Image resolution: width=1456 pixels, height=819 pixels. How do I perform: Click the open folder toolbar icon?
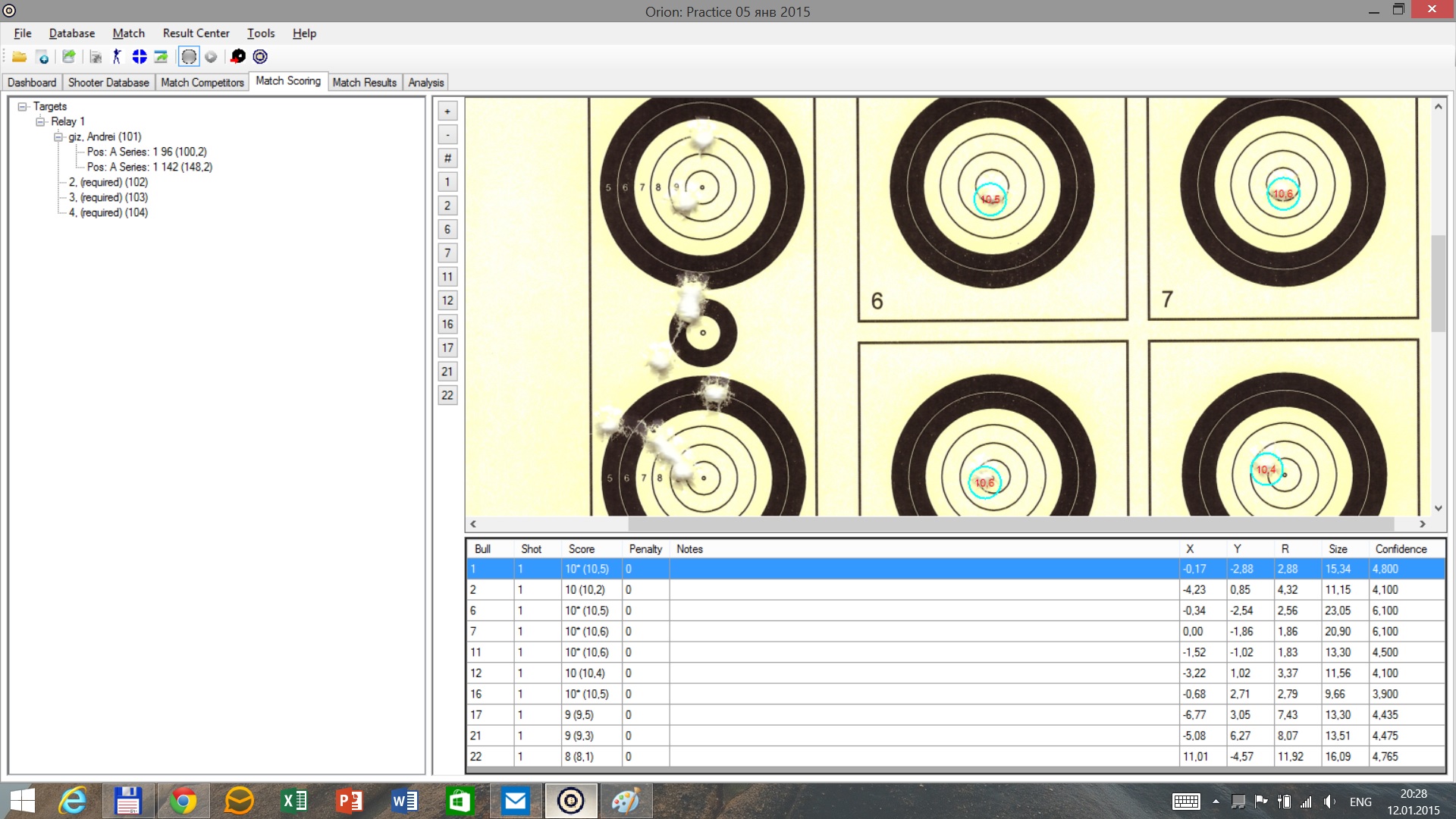(19, 57)
